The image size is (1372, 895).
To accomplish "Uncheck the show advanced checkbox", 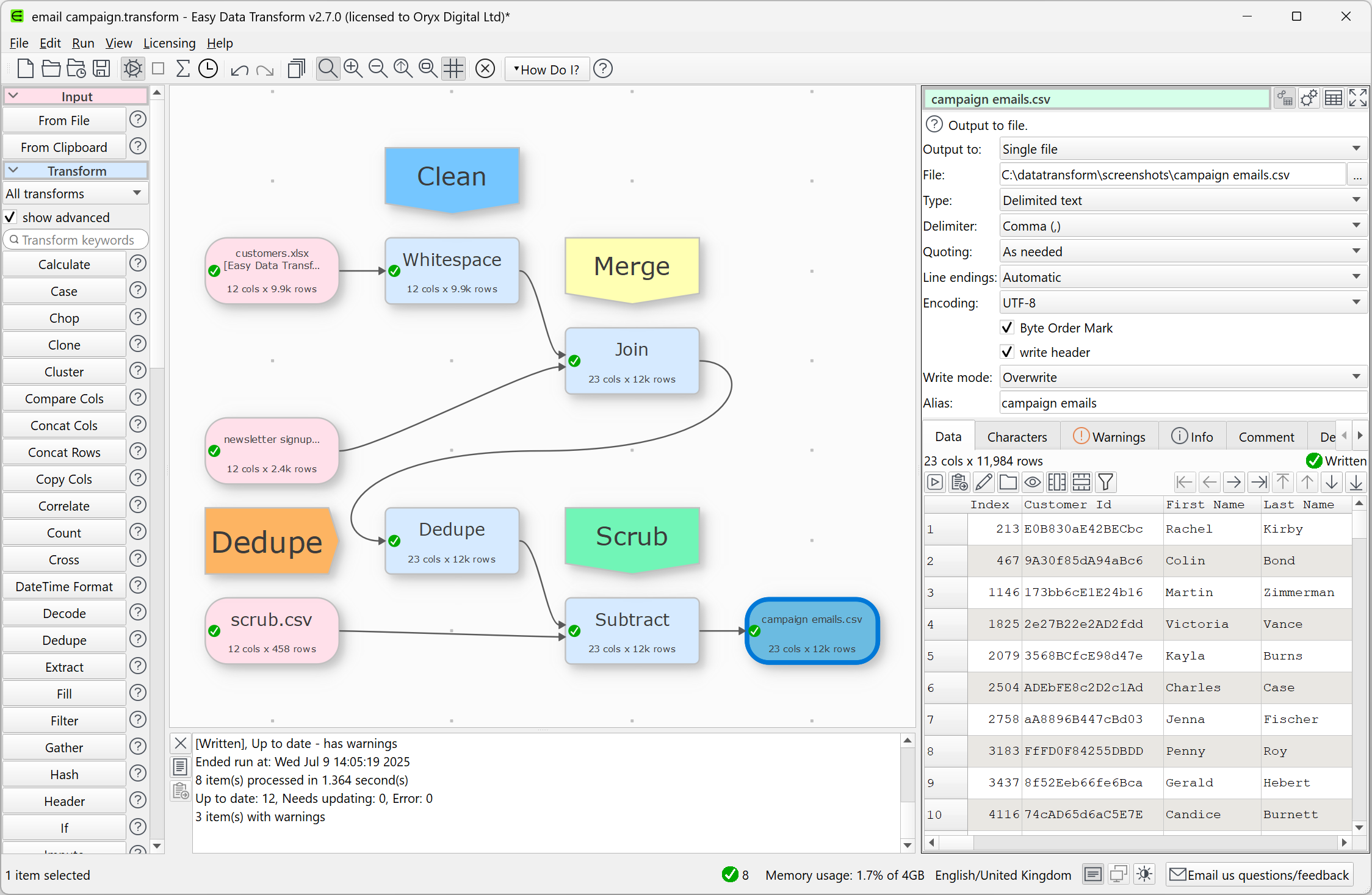I will click(10, 217).
